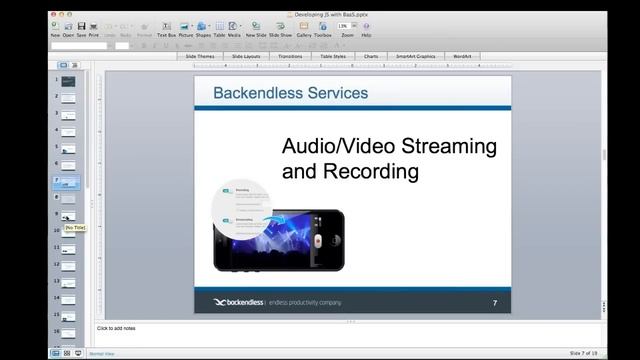Viewport: 640px width, 360px height.
Task: Click the 'Audio/Video Streaming and Recording' text
Action: (389, 158)
